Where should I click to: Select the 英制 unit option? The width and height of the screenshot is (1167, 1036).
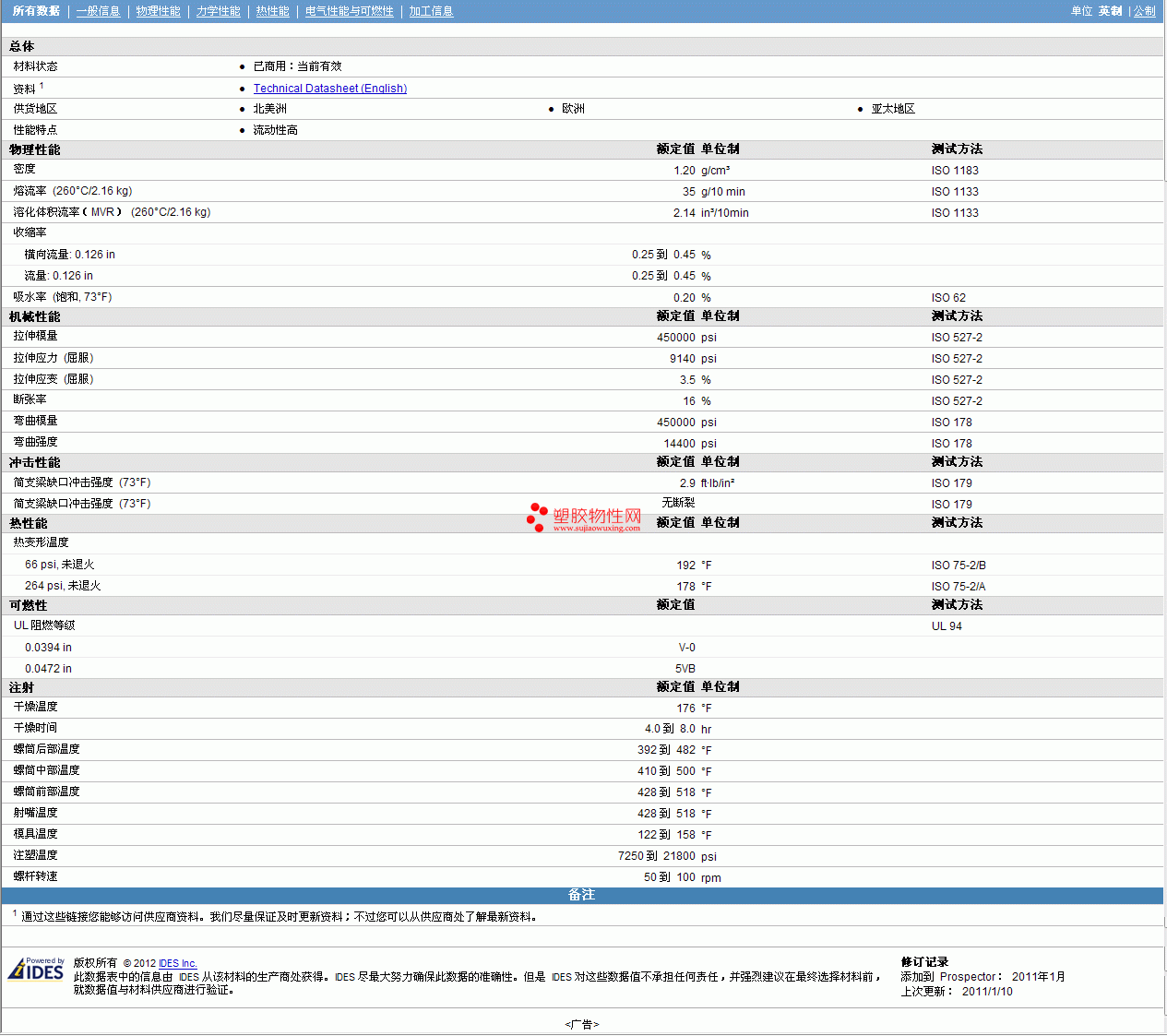click(x=1110, y=11)
